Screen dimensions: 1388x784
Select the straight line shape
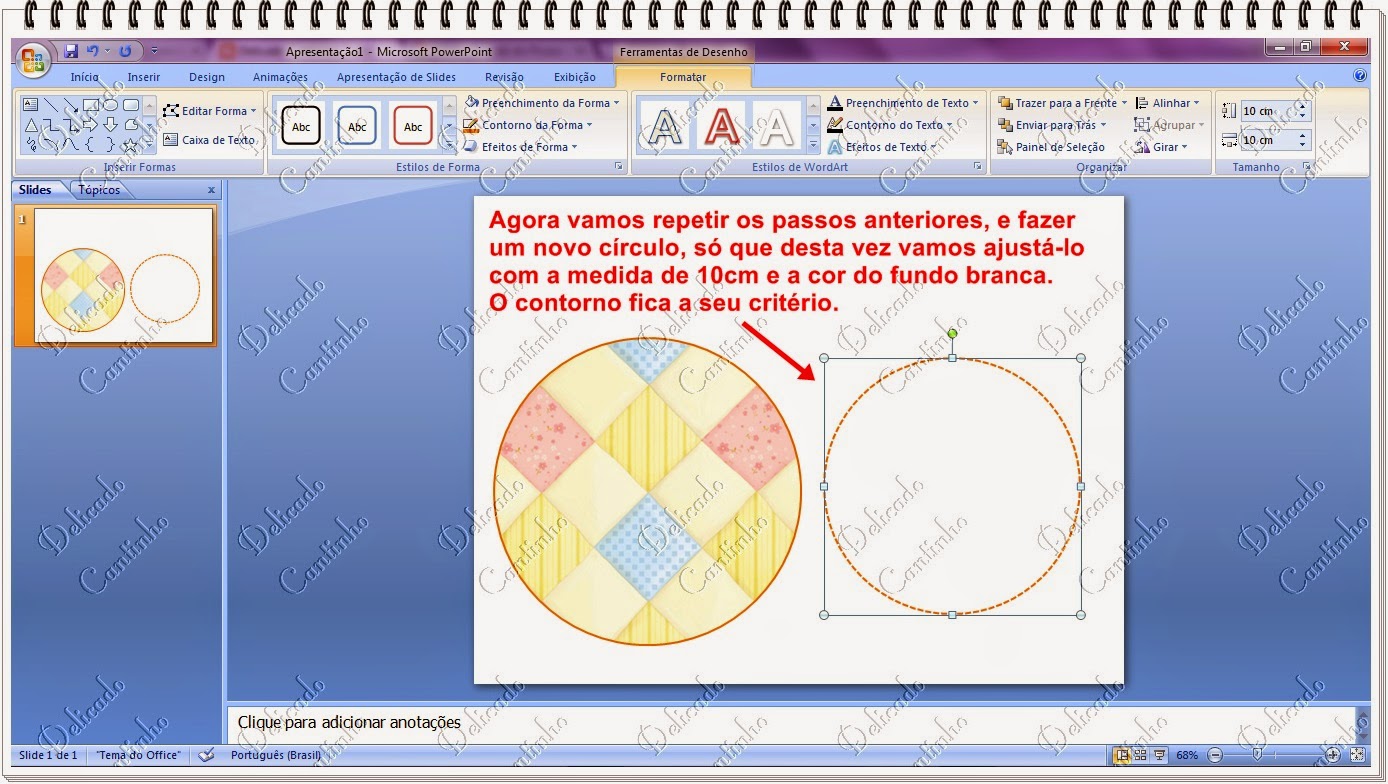(x=51, y=104)
